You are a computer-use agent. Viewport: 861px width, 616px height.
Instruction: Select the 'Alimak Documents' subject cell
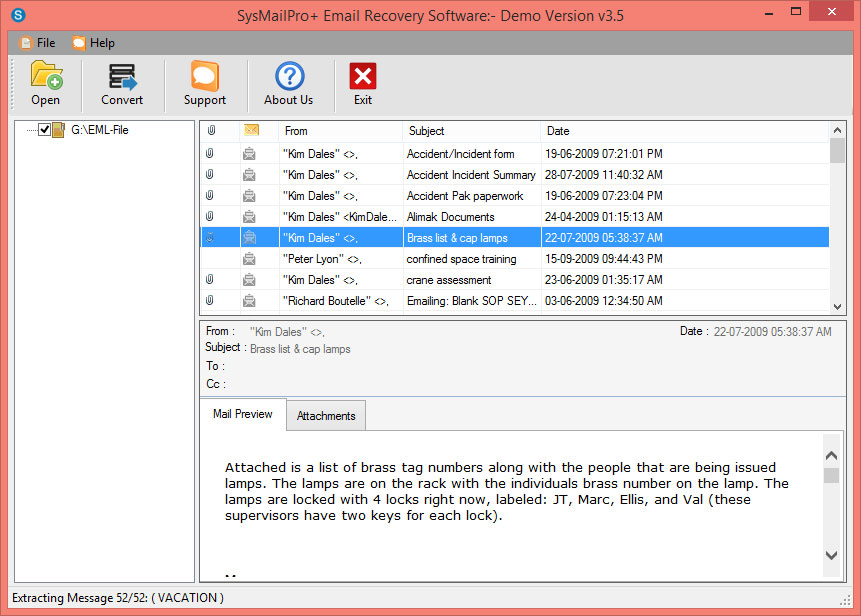point(472,216)
